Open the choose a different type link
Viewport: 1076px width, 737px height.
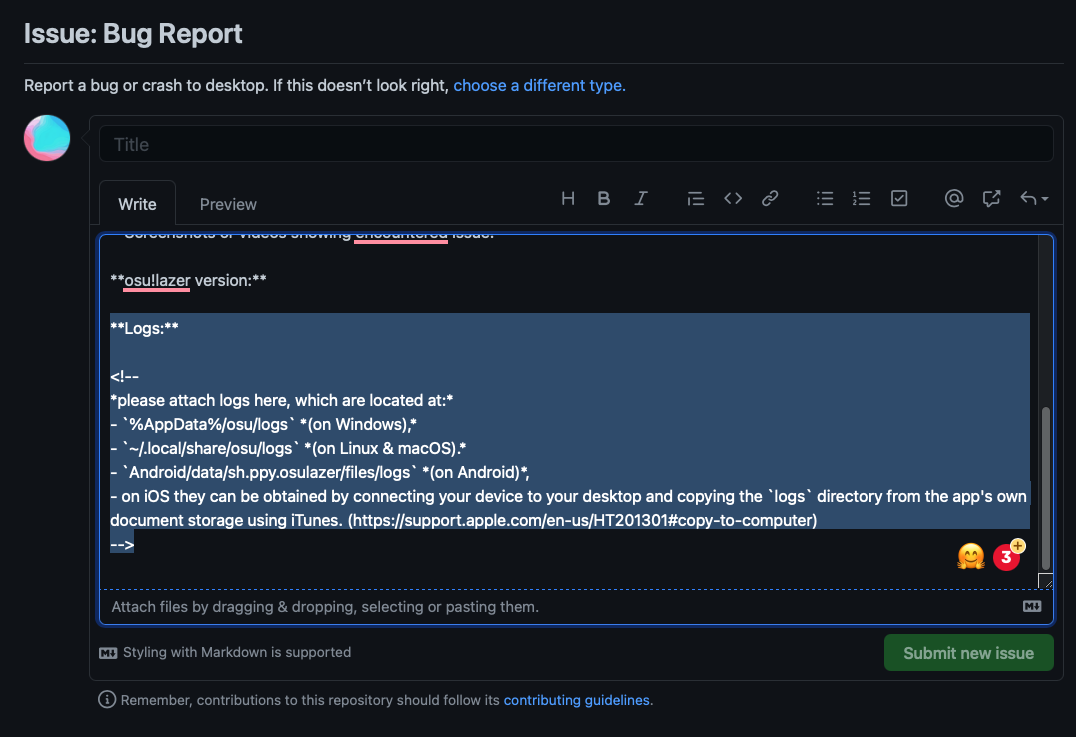point(539,86)
